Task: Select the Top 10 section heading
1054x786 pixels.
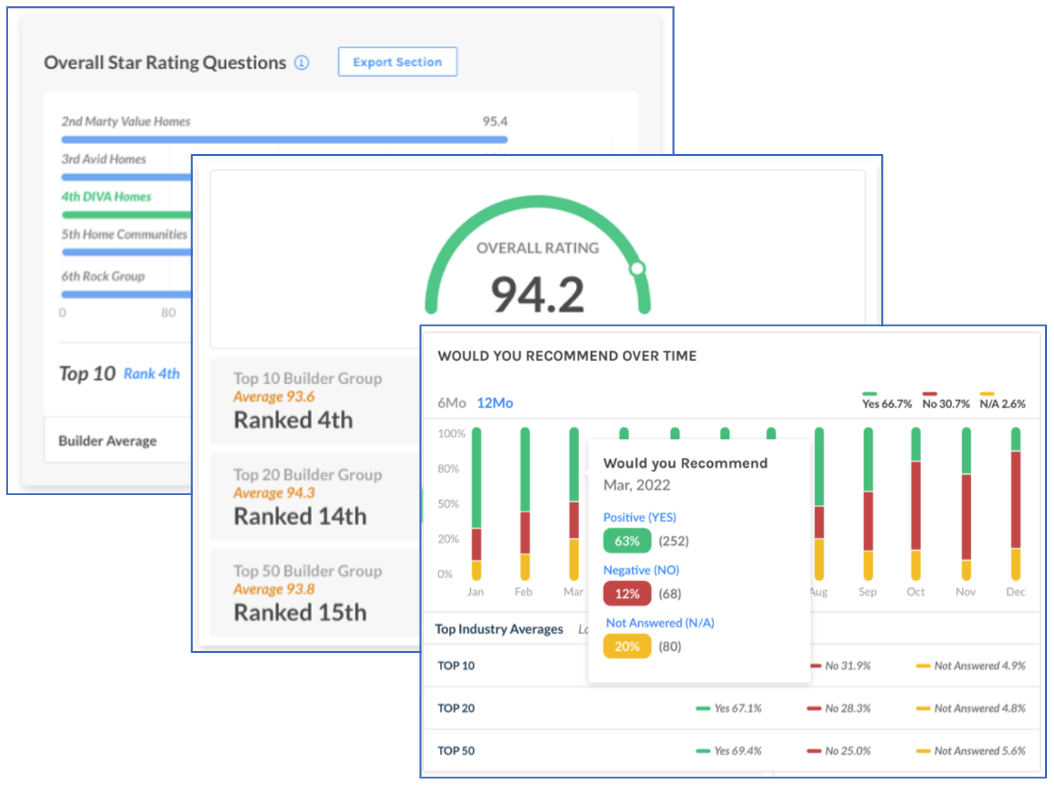Action: [86, 374]
